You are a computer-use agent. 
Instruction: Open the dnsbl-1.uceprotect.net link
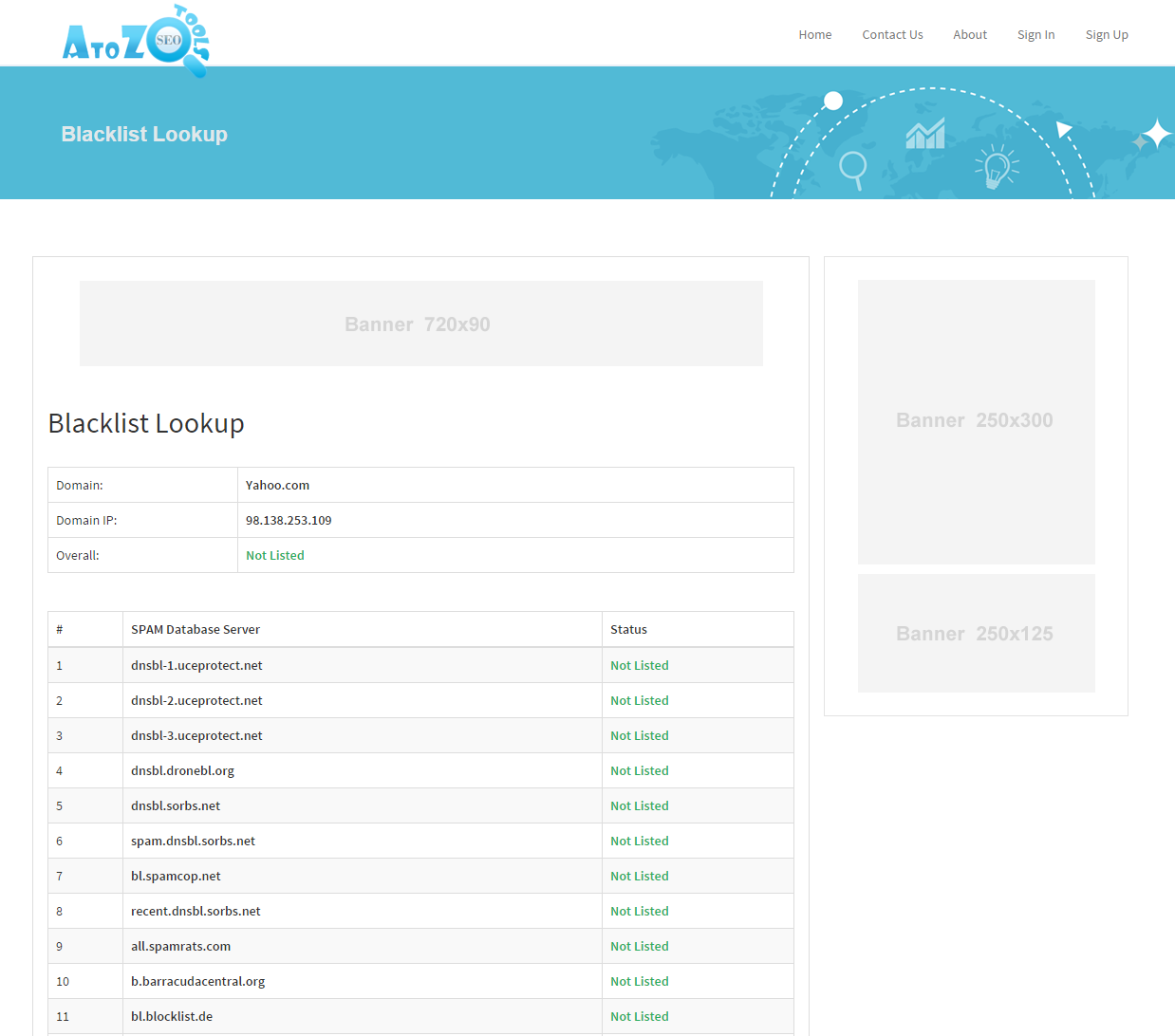(196, 665)
